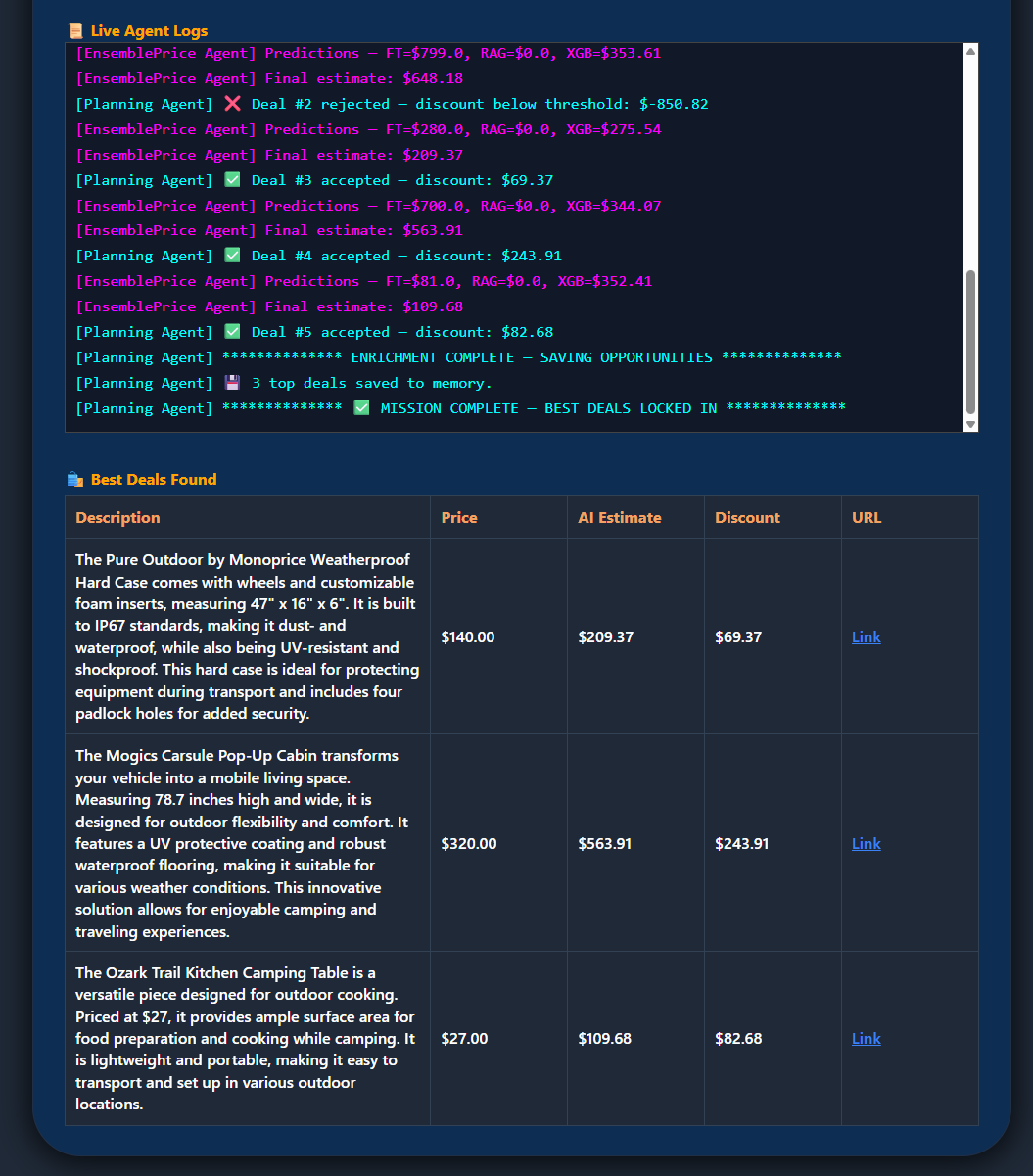Click the green checkmark on Deal #4 accepted
This screenshot has height=1176, width=1033.
point(232,256)
